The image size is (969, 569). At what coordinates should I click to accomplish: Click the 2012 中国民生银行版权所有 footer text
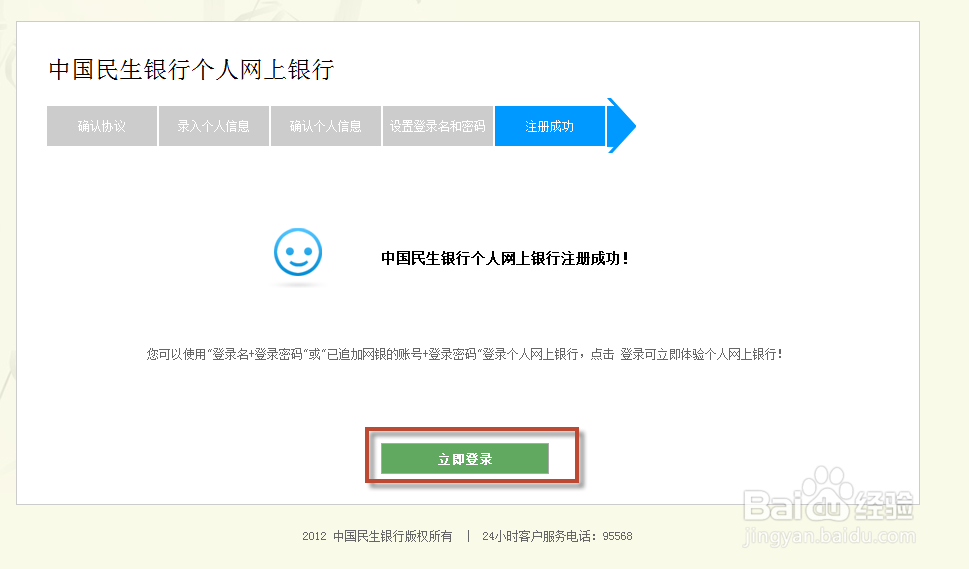click(377, 536)
